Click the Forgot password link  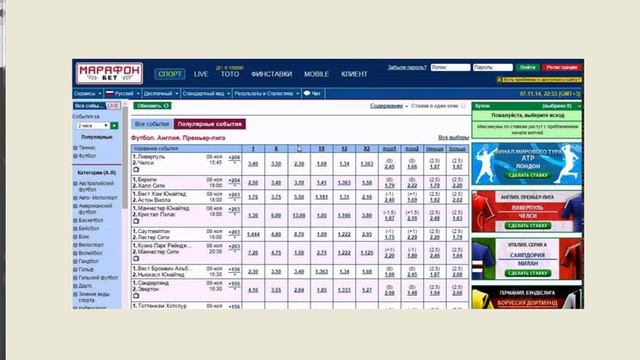407,67
